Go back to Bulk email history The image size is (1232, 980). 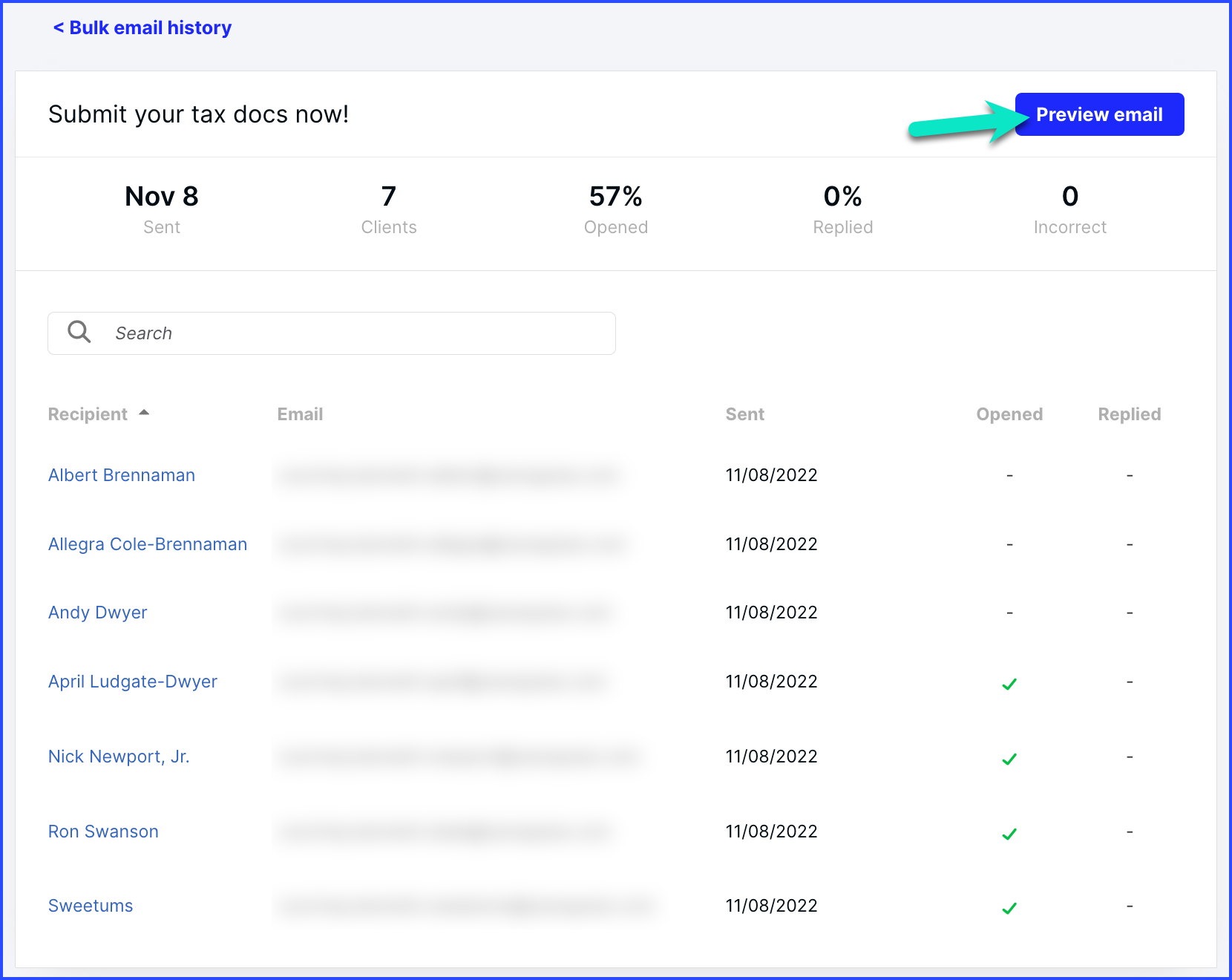coord(142,27)
